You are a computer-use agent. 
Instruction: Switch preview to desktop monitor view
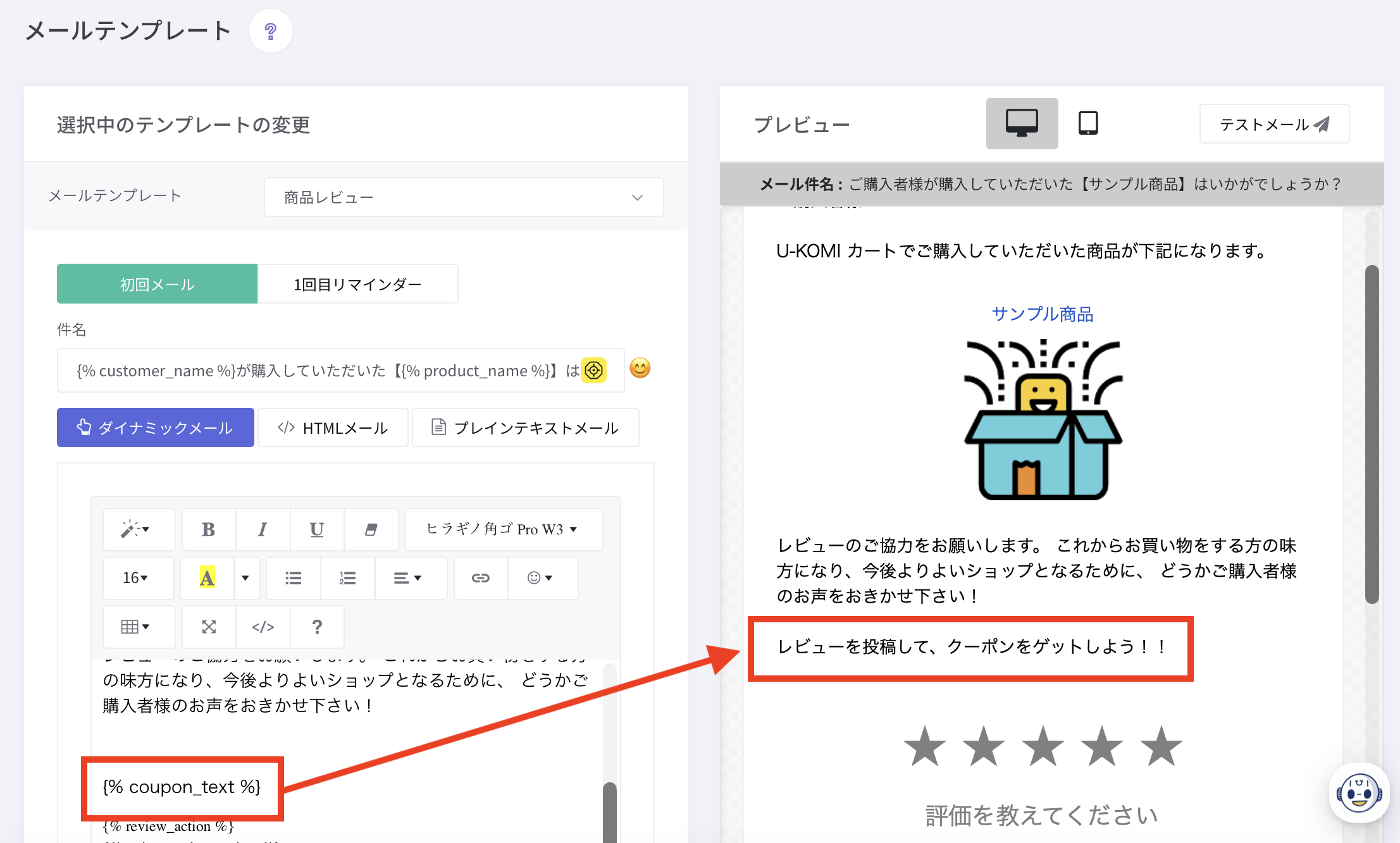click(x=1022, y=123)
